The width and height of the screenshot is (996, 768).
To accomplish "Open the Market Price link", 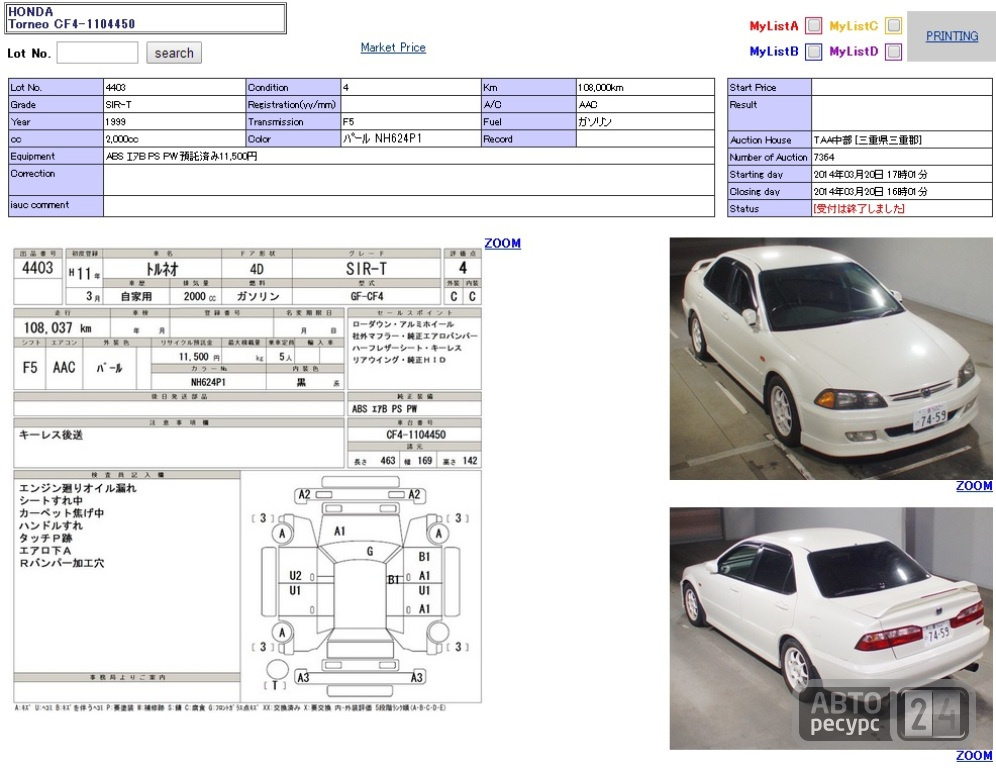I will tap(393, 47).
